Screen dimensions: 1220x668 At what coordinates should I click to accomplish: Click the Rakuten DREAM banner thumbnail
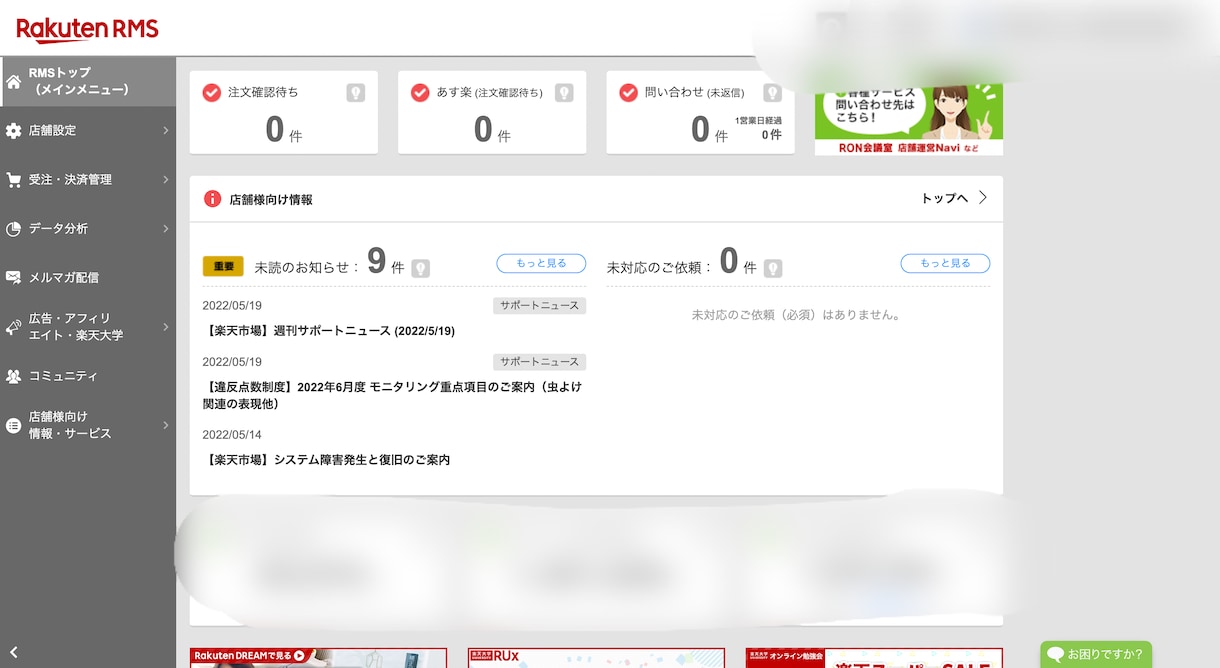pos(318,658)
